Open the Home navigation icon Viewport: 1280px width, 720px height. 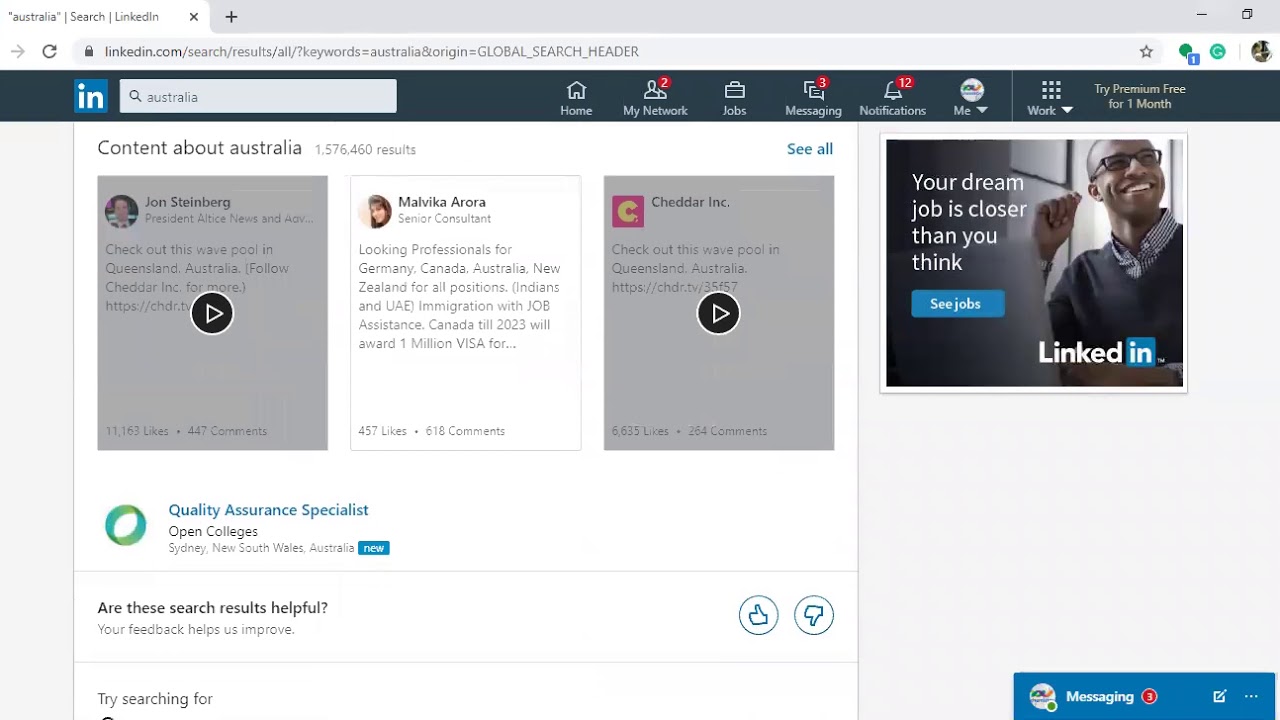pos(576,98)
